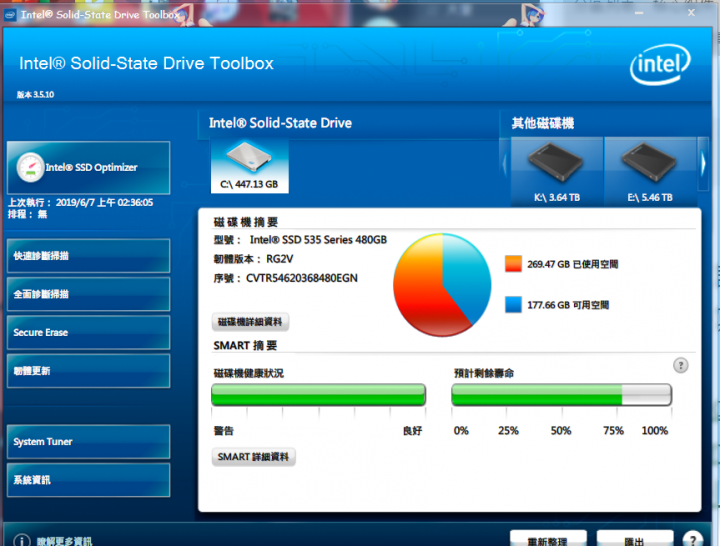The height and width of the screenshot is (546, 720).
Task: Open System Tuner
Action: 88,442
